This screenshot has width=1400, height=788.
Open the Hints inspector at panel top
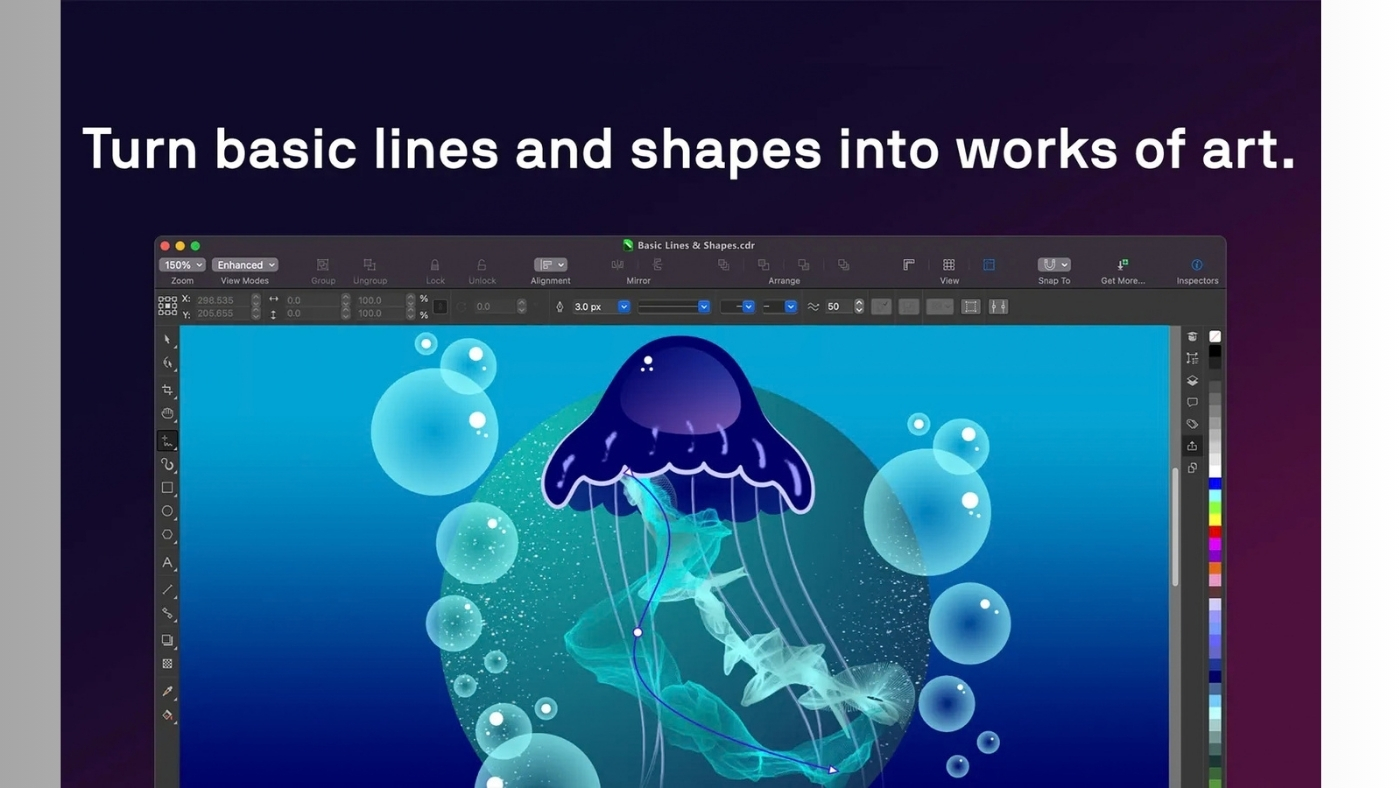(x=1192, y=337)
